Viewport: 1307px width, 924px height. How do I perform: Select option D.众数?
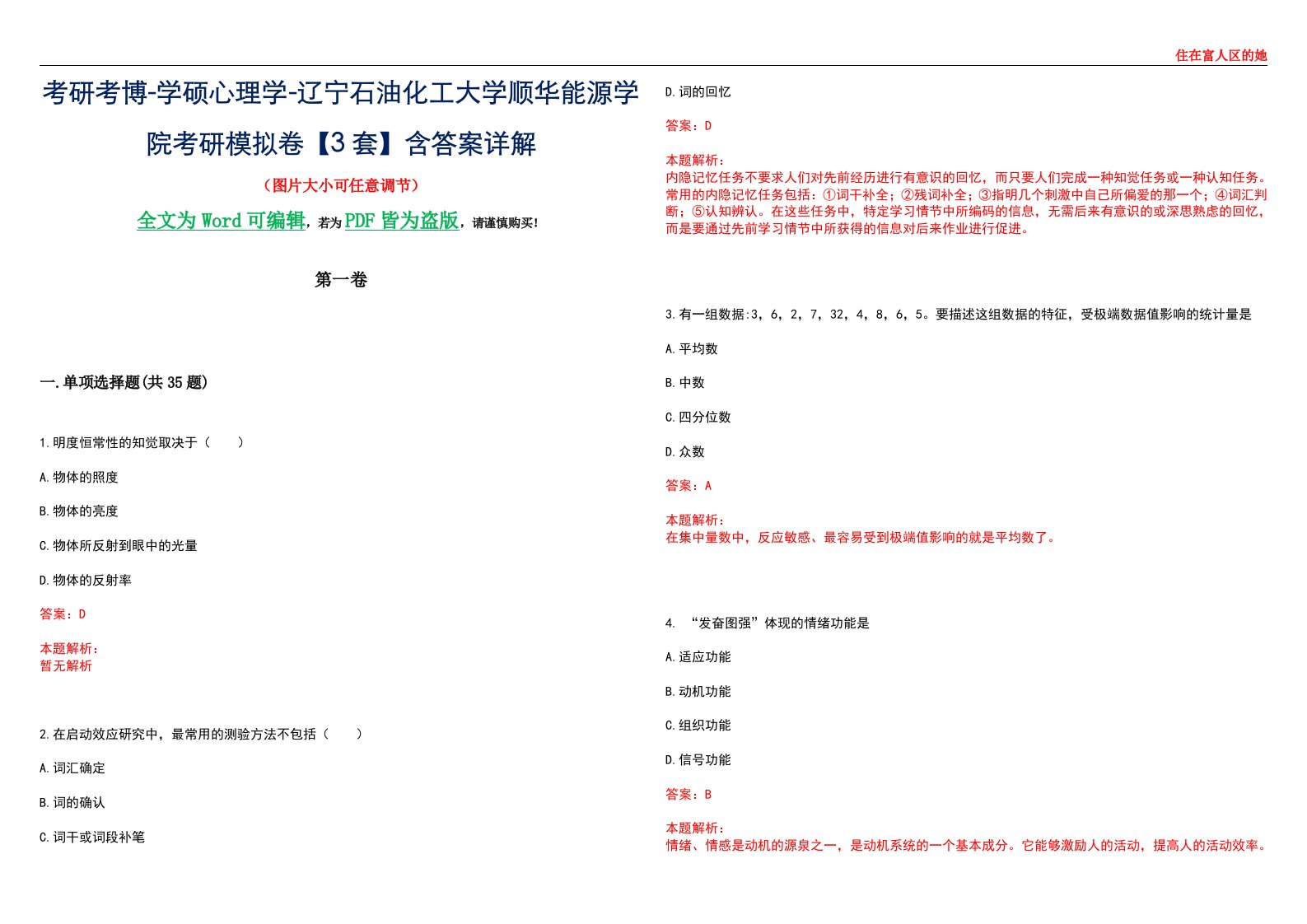pos(685,452)
